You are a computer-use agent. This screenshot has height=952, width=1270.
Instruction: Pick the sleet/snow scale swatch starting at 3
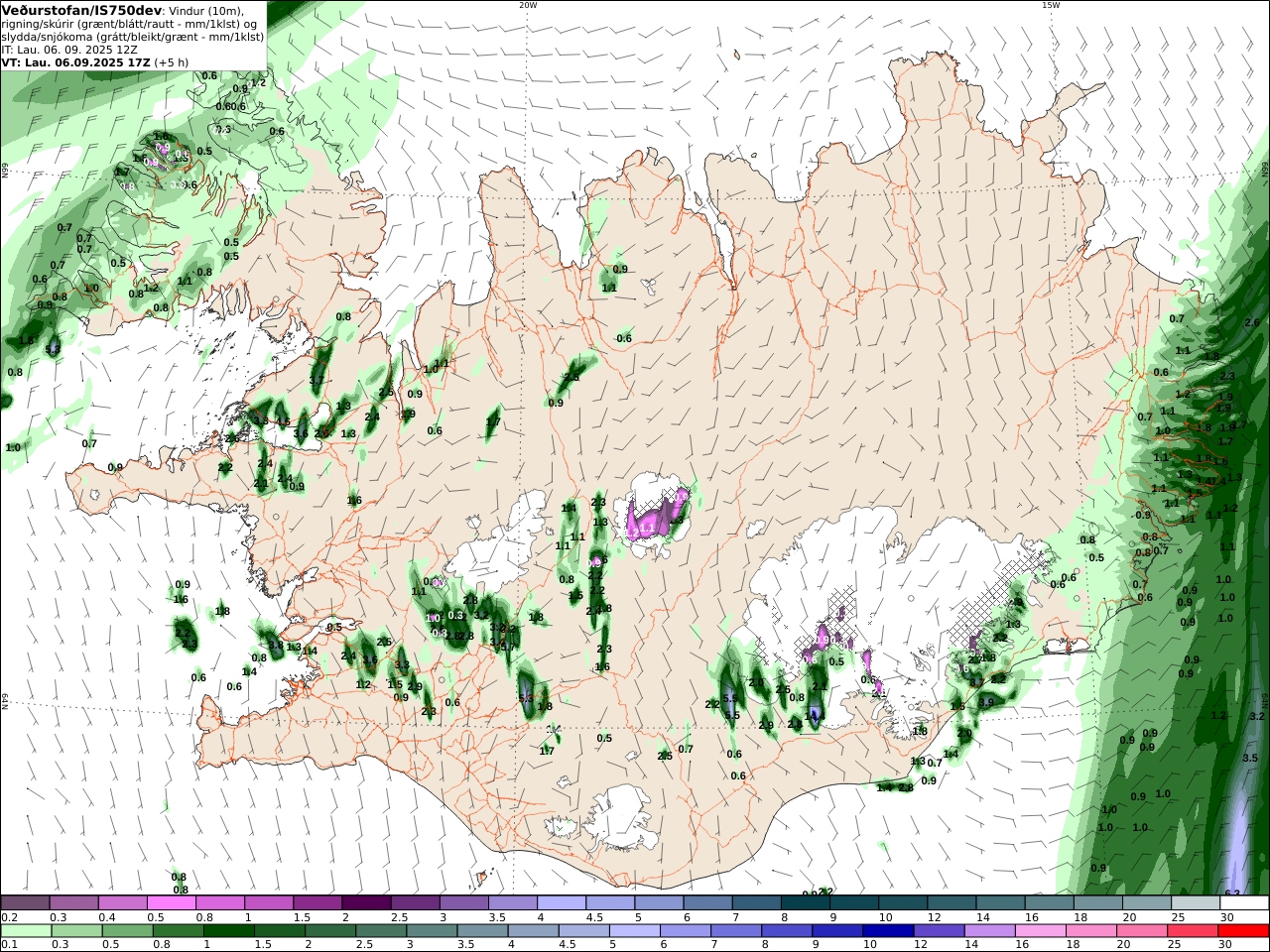click(x=464, y=902)
